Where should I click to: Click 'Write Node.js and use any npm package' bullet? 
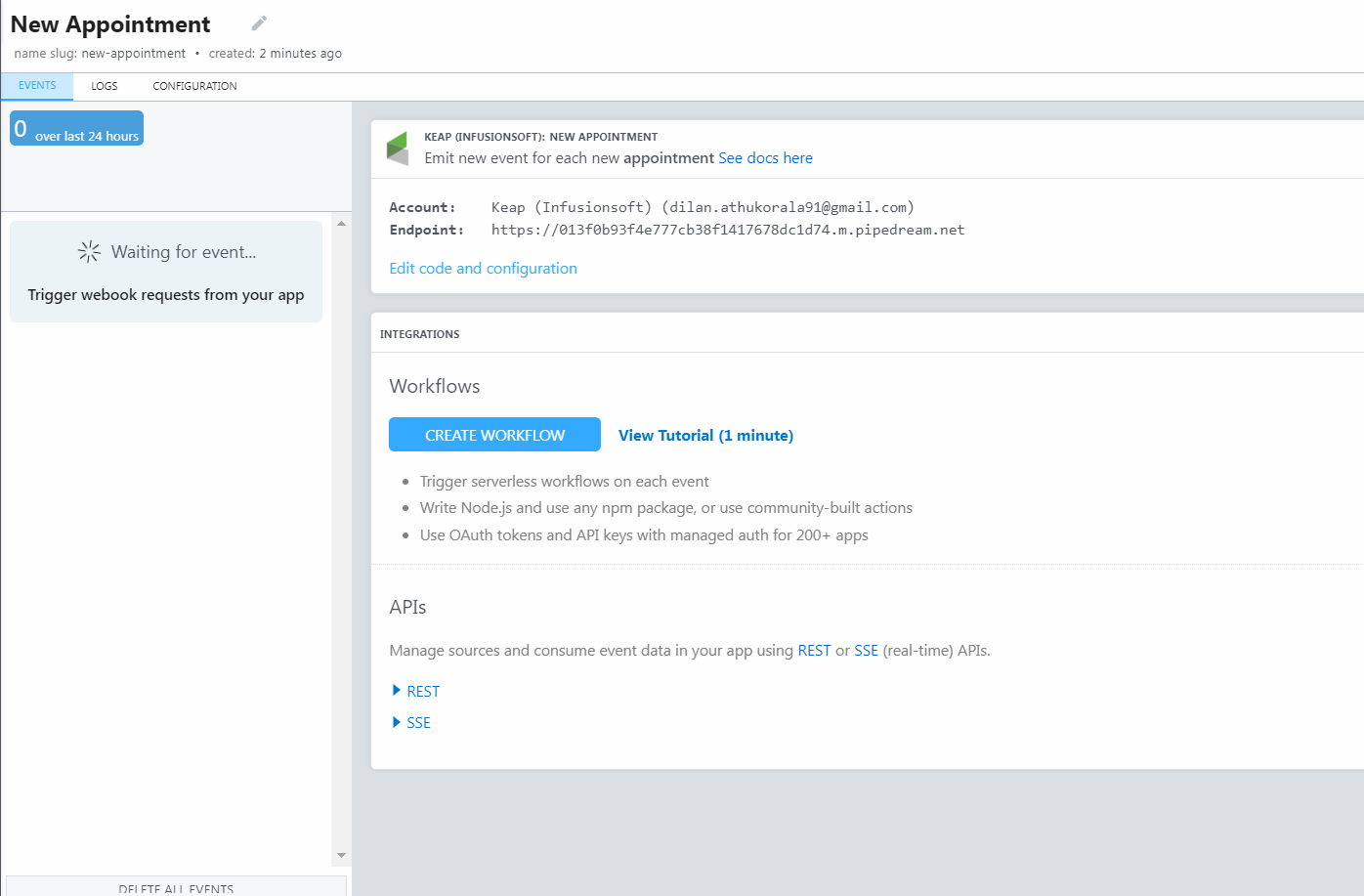tap(666, 508)
